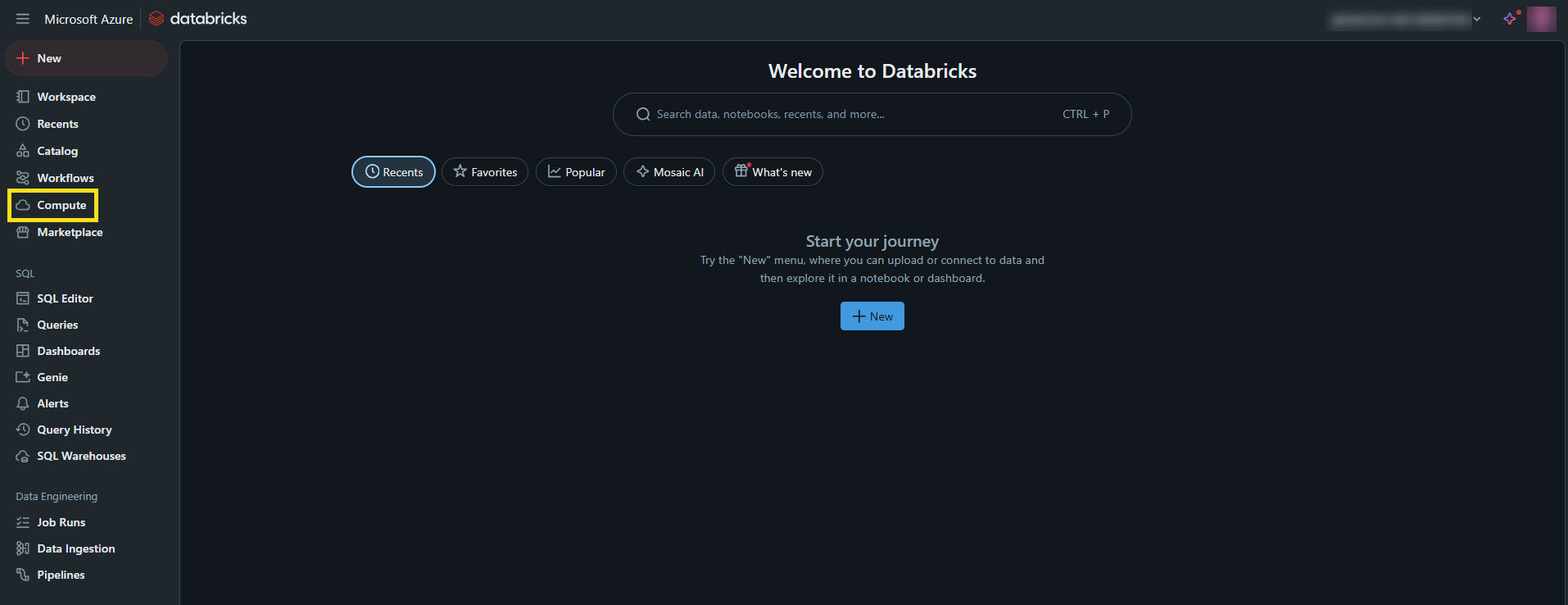Open Dashboards link text
Image resolution: width=1568 pixels, height=605 pixels.
tap(68, 351)
